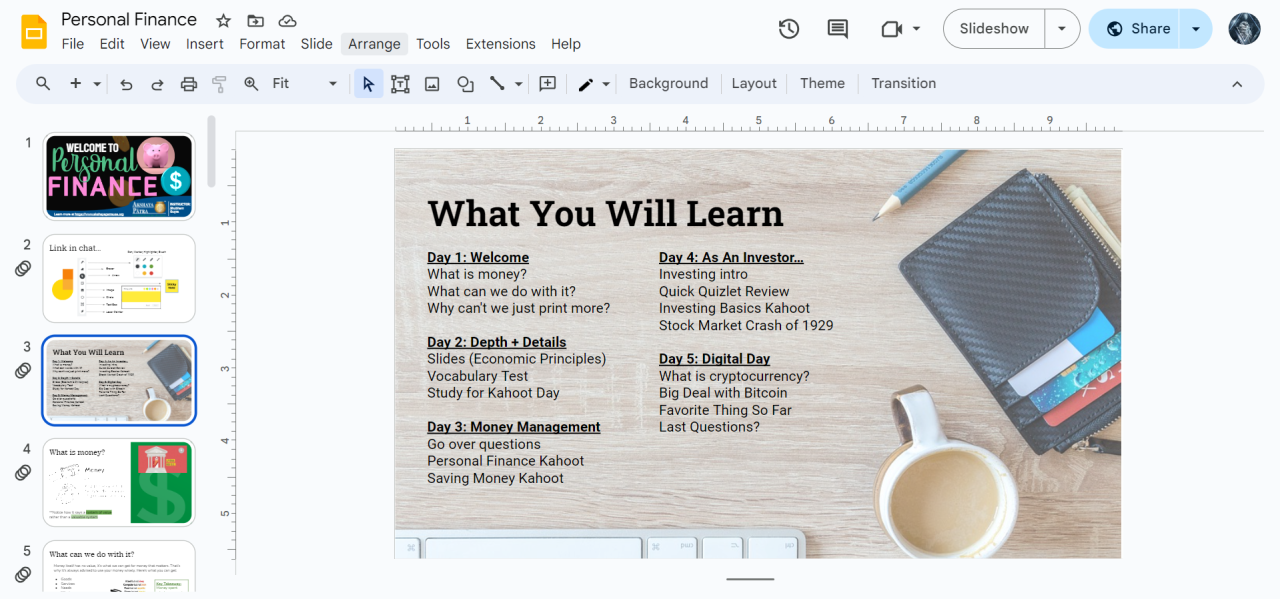This screenshot has width=1280, height=599.
Task: Open the Arrange menu
Action: (374, 44)
